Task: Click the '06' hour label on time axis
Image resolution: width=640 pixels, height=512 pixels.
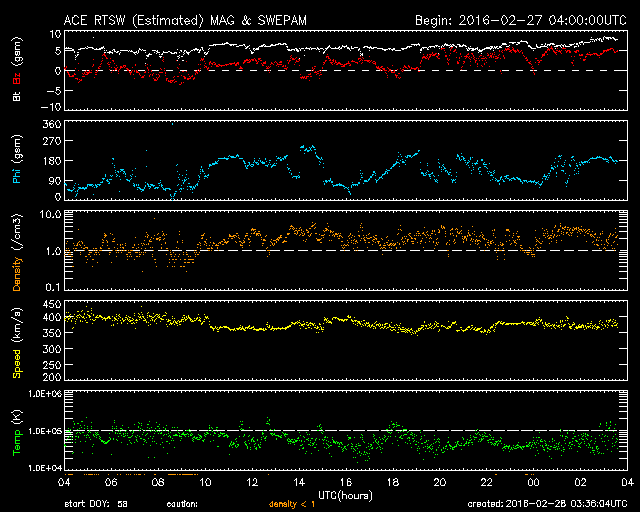Action: 111,482
